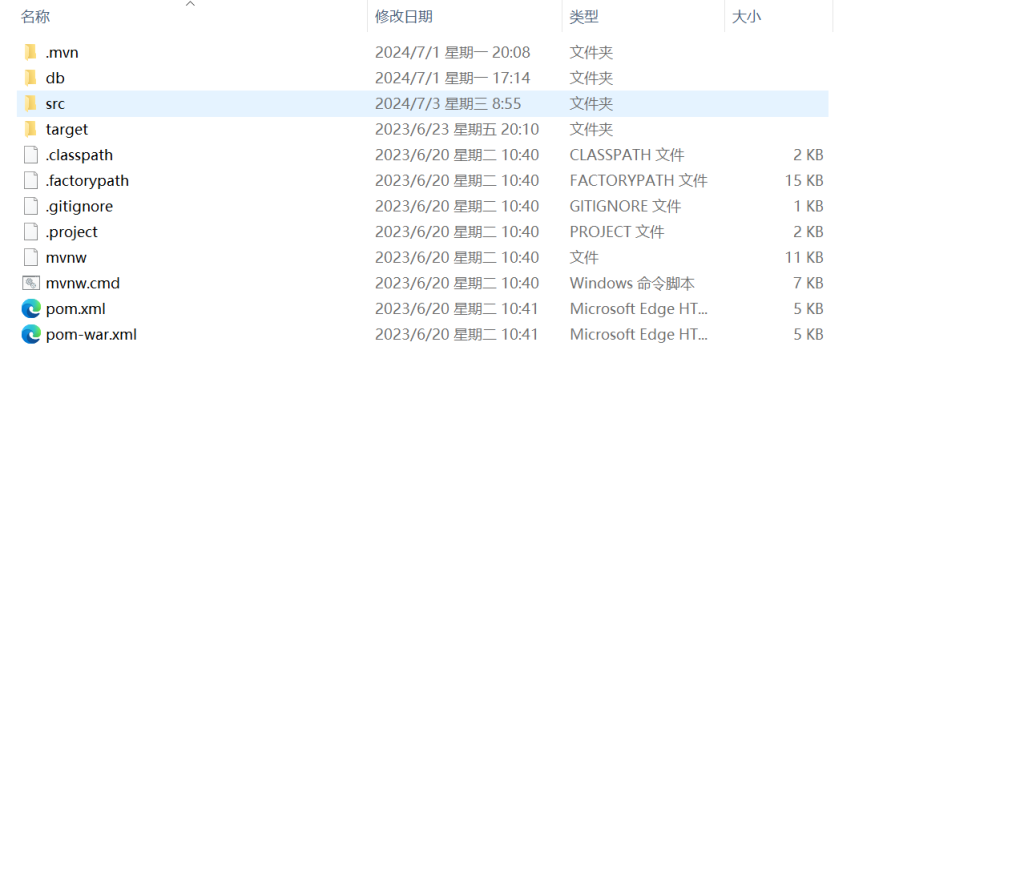
Task: Sort by 类型 column header
Action: 584,17
